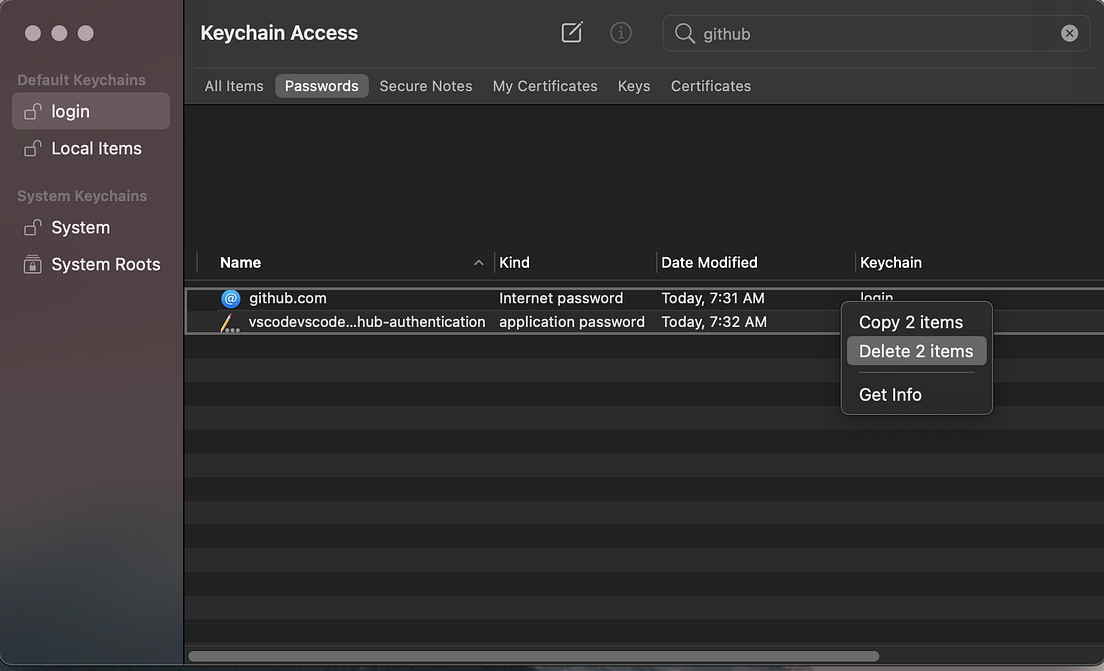Select Delete 2 items from the context menu
Image resolution: width=1104 pixels, height=671 pixels.
pyautogui.click(x=916, y=351)
